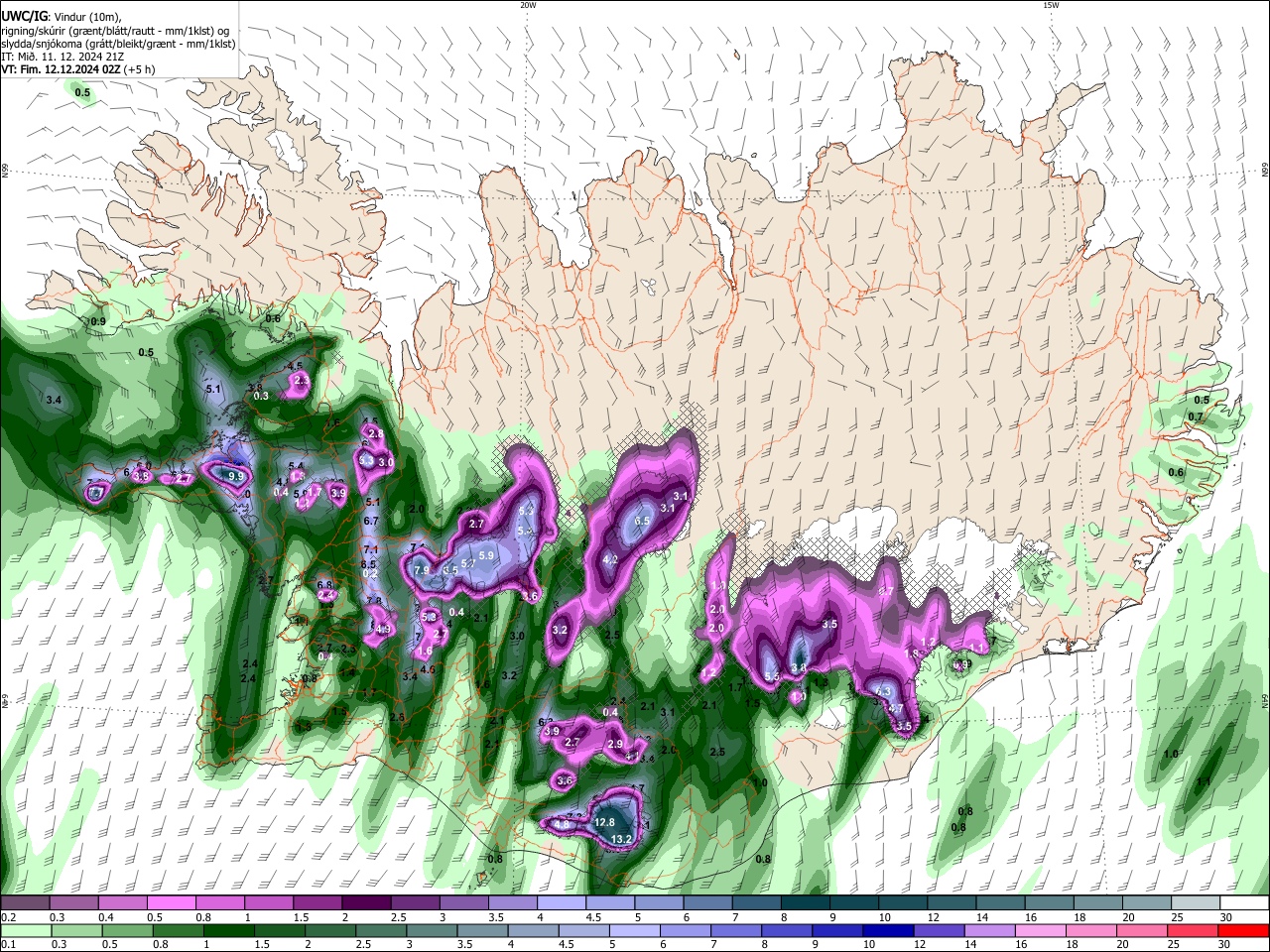Image resolution: width=1270 pixels, height=952 pixels.
Task: Click the 20W longitude label
Action: 528,5
